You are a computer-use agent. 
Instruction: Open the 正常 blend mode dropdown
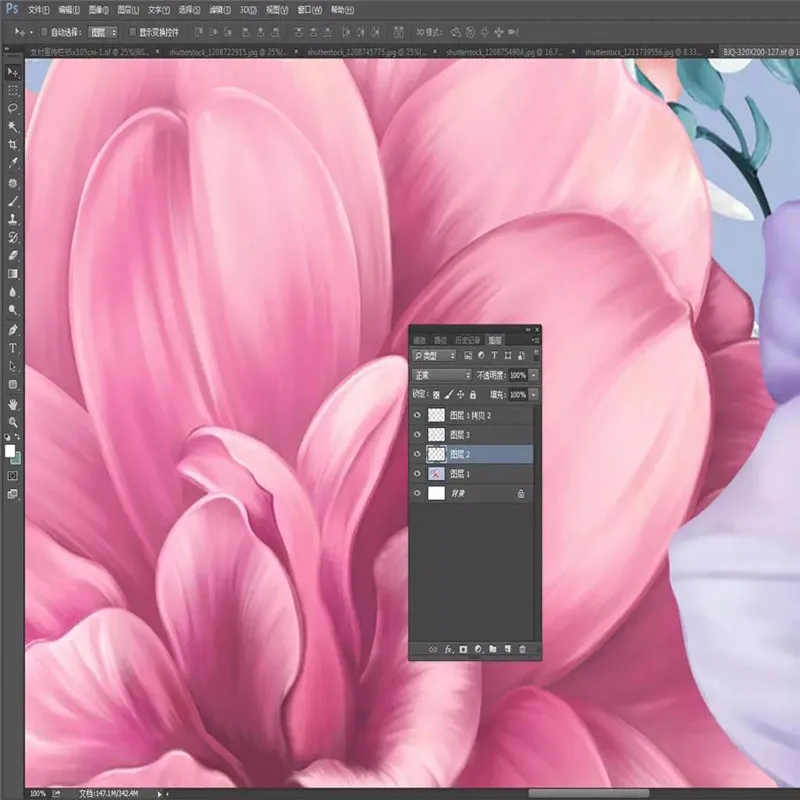pyautogui.click(x=442, y=376)
